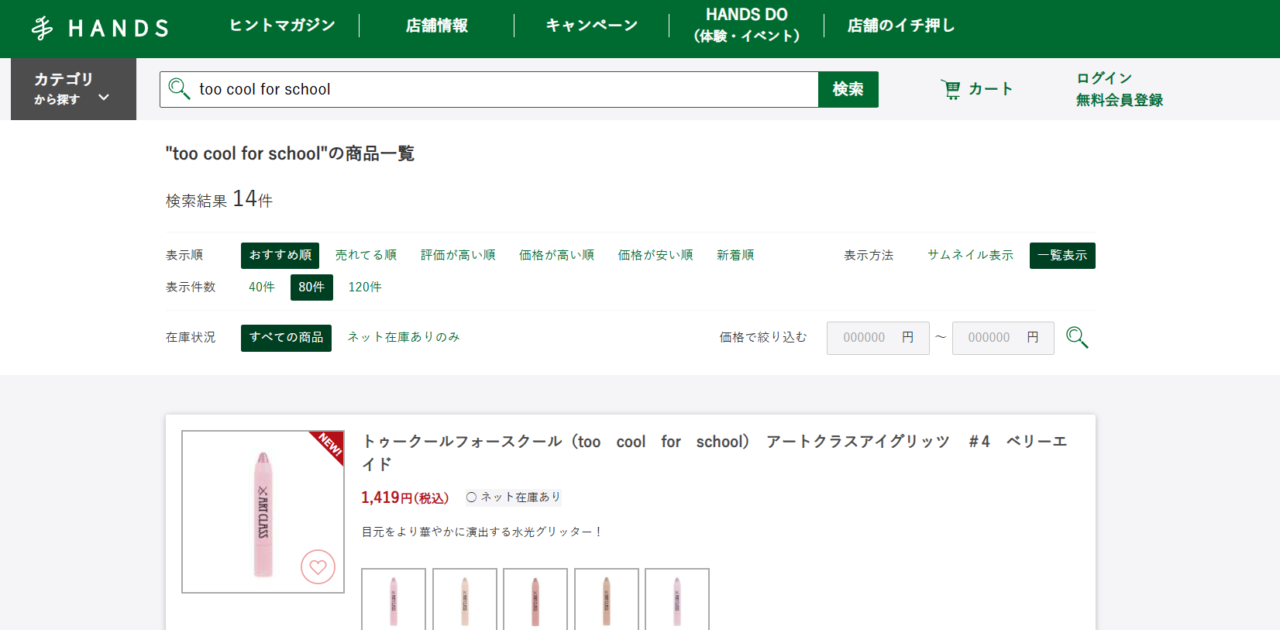Screen dimensions: 1280x630
Task: Sort by 新着順
Action: (736, 255)
